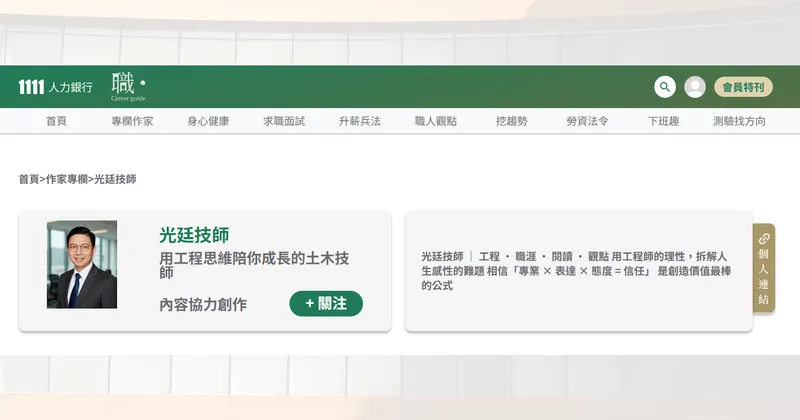Click the tagline 用工程思維陪你成長的土木技師
The image size is (800, 420).
coord(254,265)
